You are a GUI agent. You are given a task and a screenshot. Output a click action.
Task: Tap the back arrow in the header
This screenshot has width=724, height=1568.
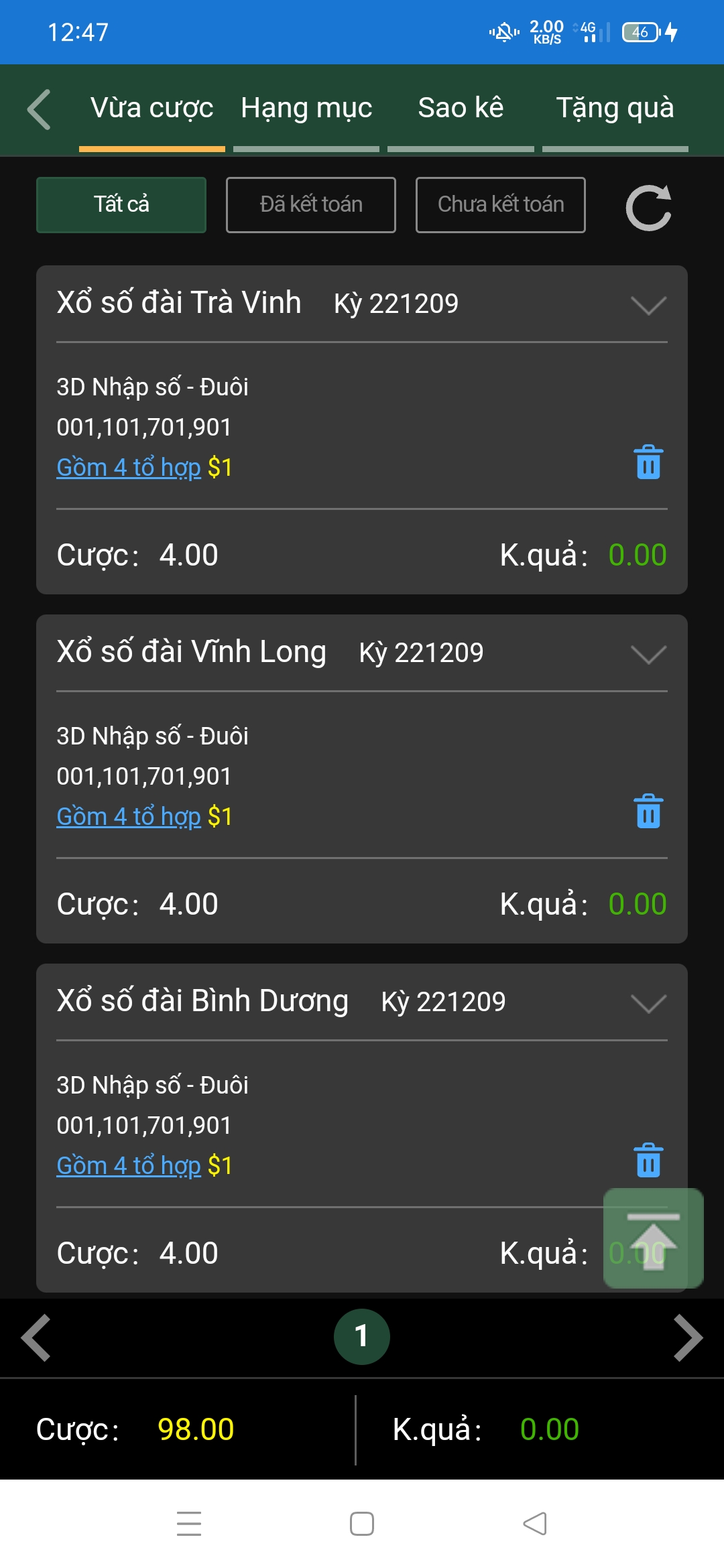(x=39, y=109)
